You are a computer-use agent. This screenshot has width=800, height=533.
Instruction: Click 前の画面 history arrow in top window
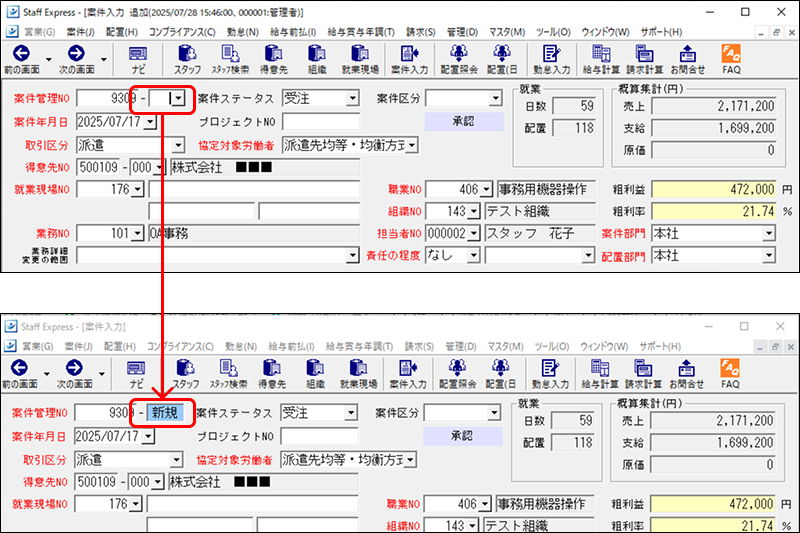click(49, 60)
